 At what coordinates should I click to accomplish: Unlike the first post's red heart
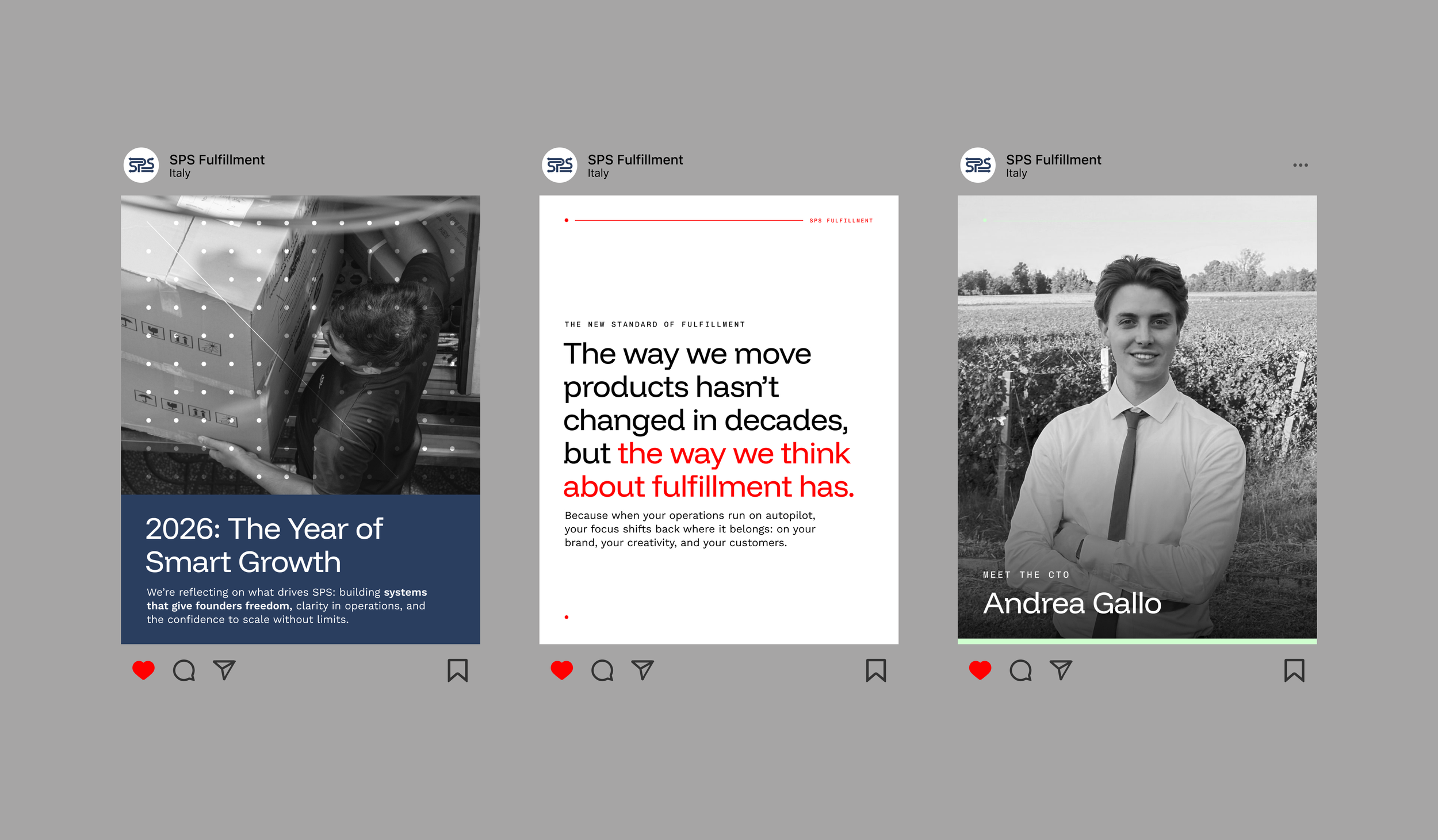pyautogui.click(x=143, y=670)
